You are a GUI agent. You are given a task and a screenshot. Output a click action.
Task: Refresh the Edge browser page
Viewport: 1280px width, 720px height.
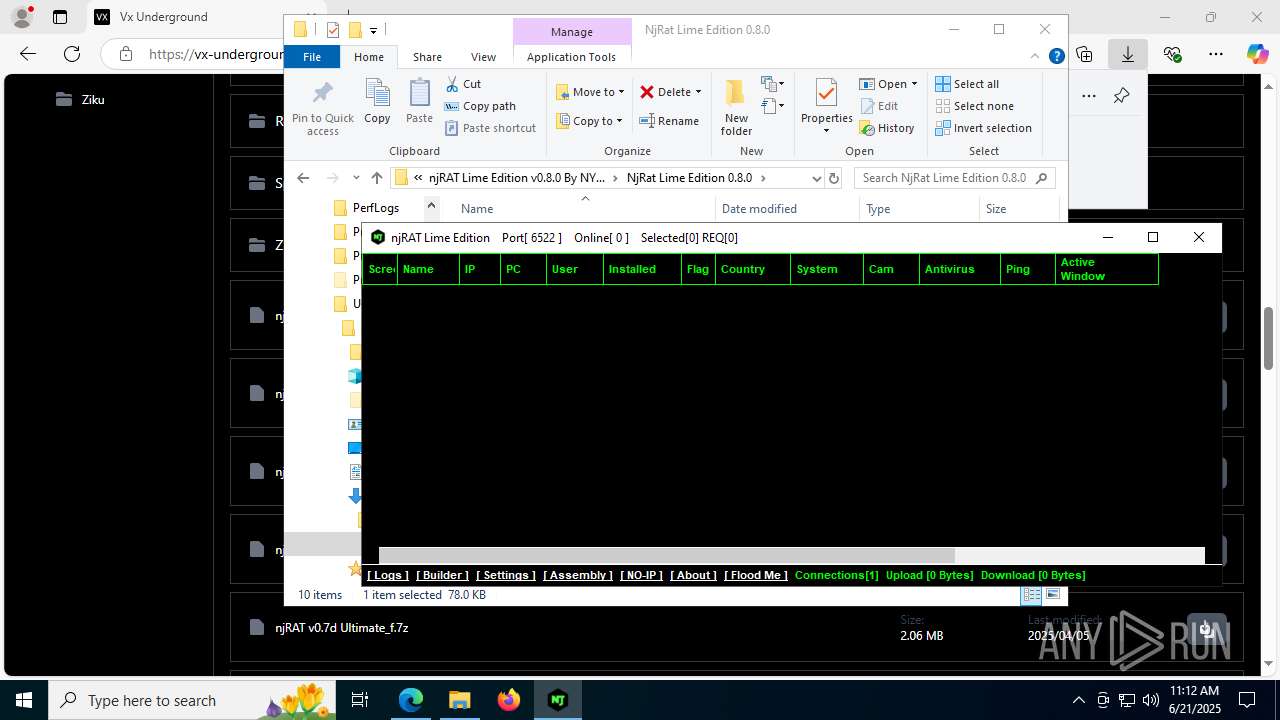click(71, 54)
